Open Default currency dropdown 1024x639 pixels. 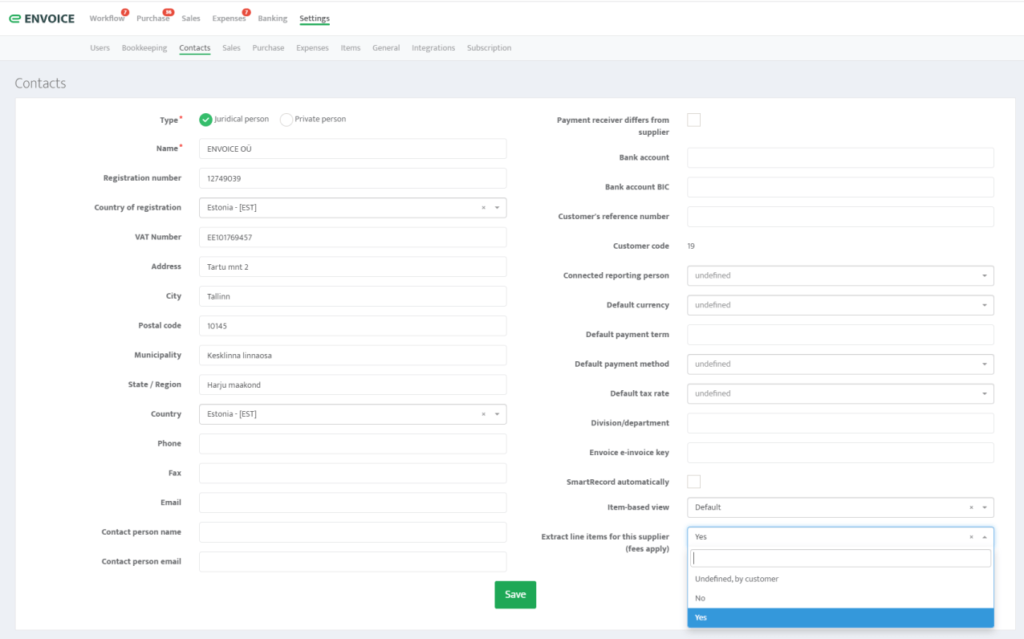[x=840, y=305]
